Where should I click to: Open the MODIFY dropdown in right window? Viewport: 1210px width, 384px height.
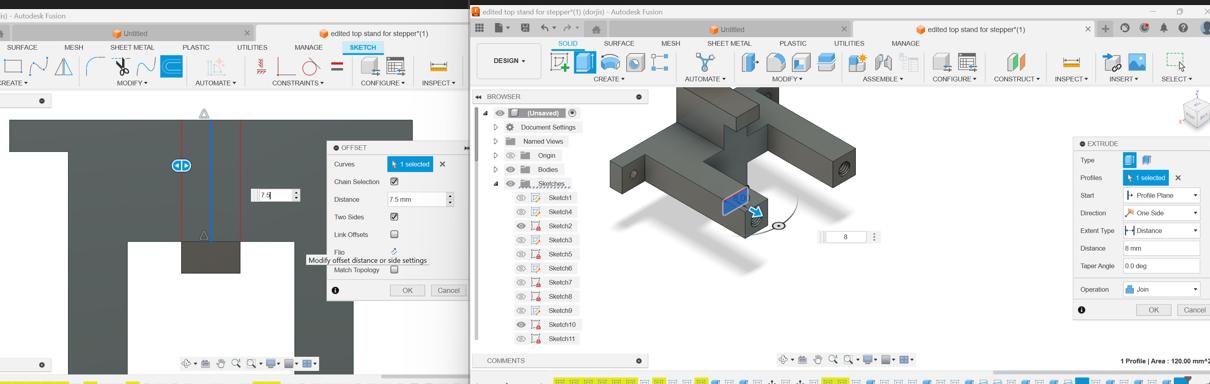tap(787, 79)
